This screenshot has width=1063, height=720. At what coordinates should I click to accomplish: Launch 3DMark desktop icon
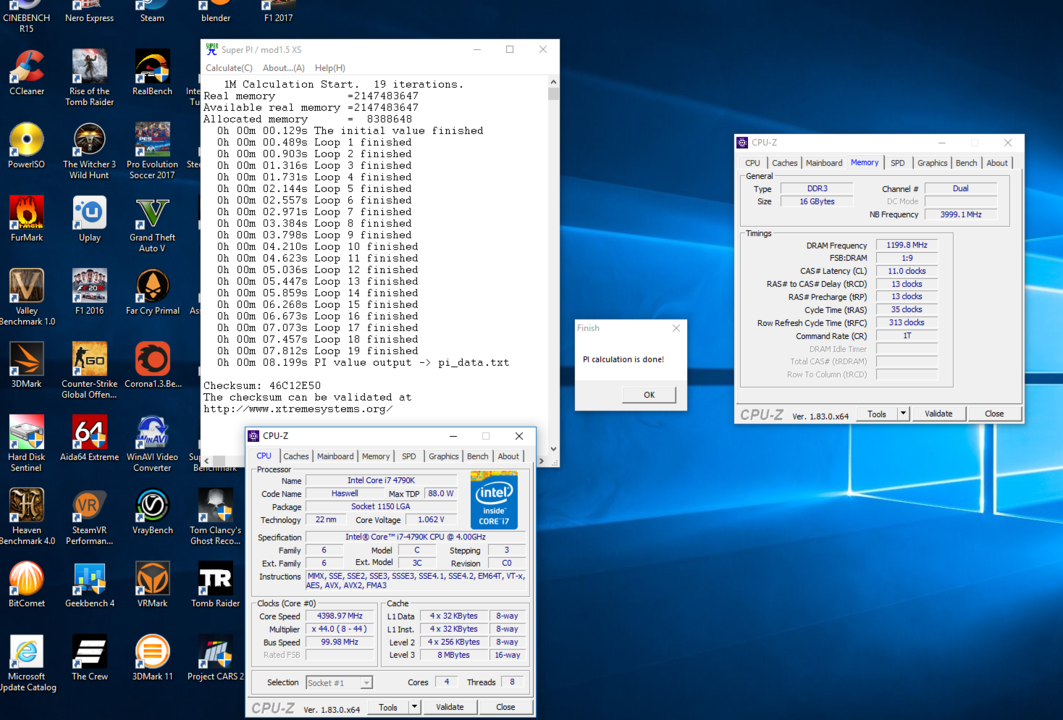tap(26, 365)
